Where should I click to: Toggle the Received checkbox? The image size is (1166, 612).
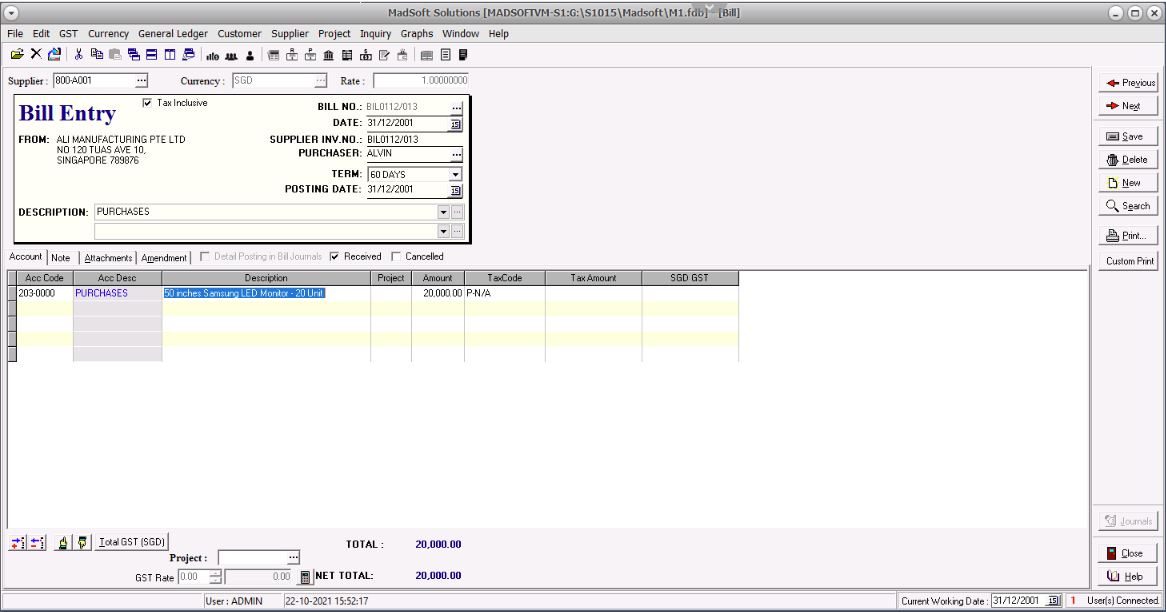coord(335,257)
